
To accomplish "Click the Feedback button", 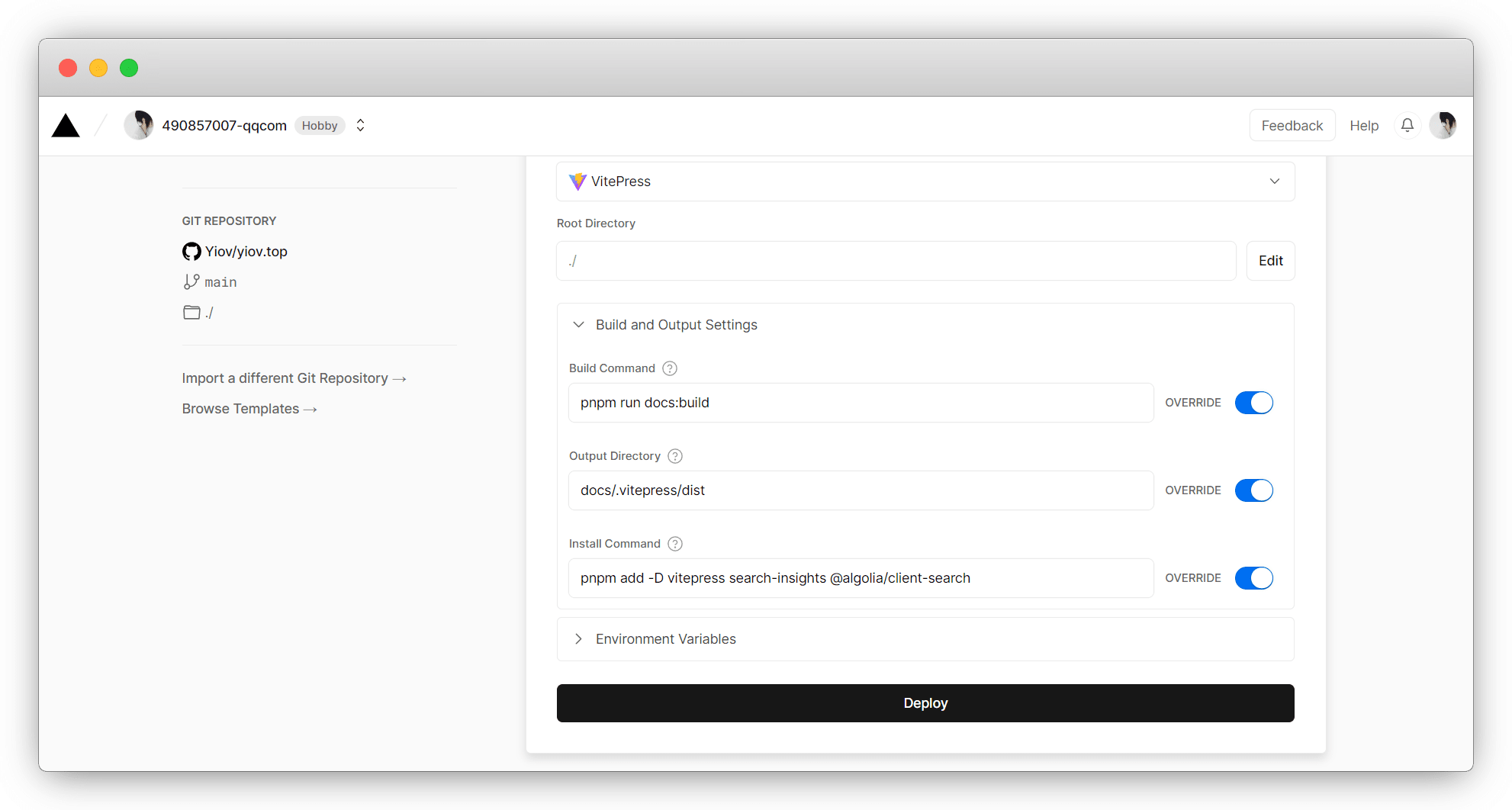I will point(1292,126).
